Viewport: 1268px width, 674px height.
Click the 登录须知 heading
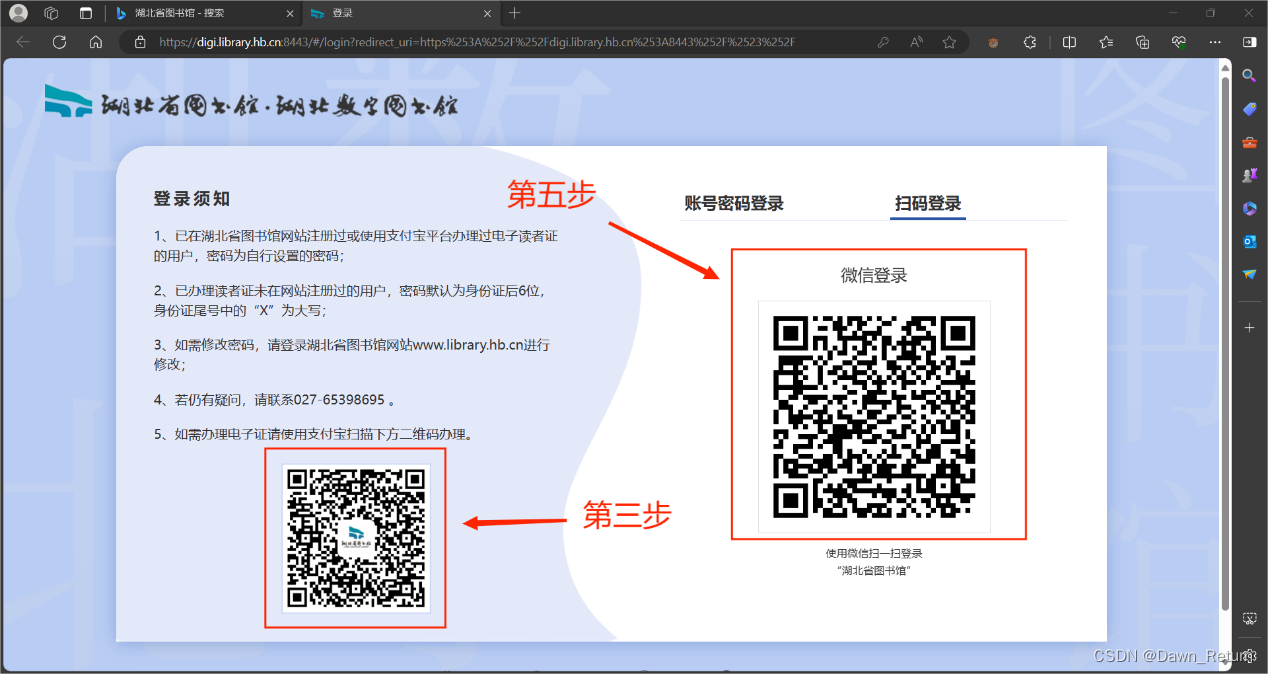pos(192,199)
